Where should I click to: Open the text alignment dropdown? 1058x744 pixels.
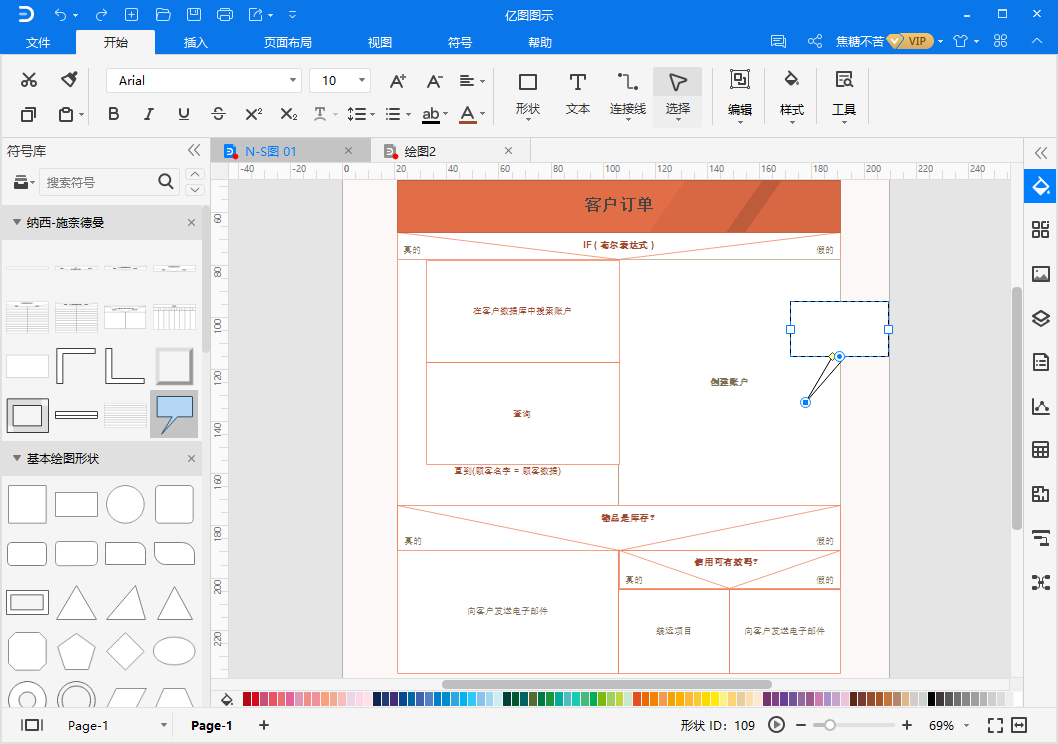[472, 81]
